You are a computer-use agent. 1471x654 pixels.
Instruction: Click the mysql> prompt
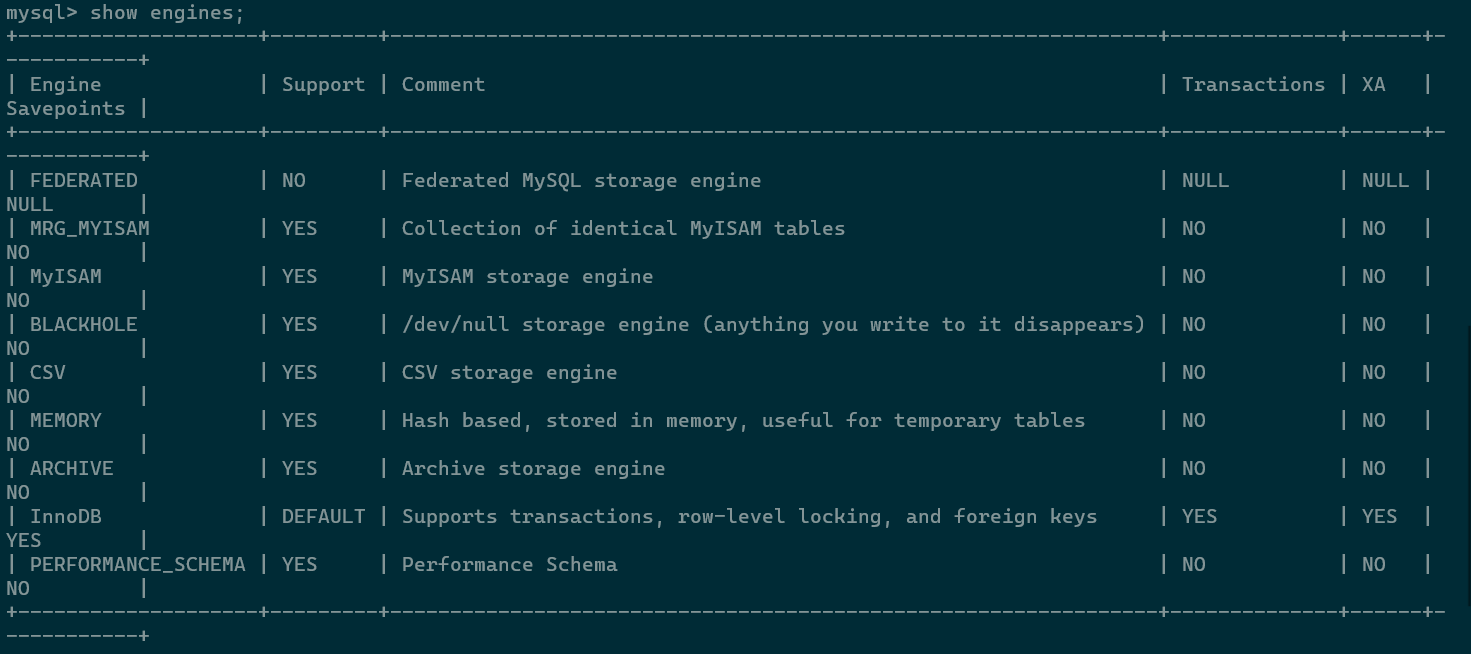coord(42,13)
